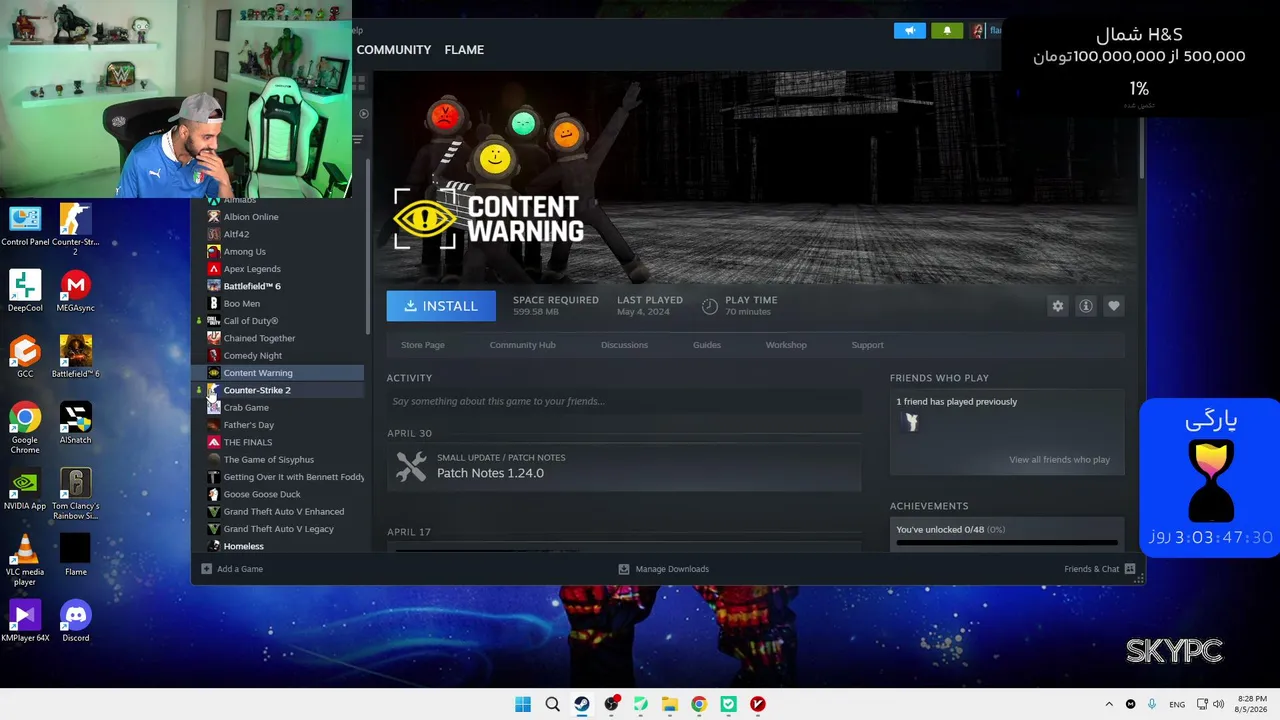Click Windows Start button on taskbar

point(523,704)
